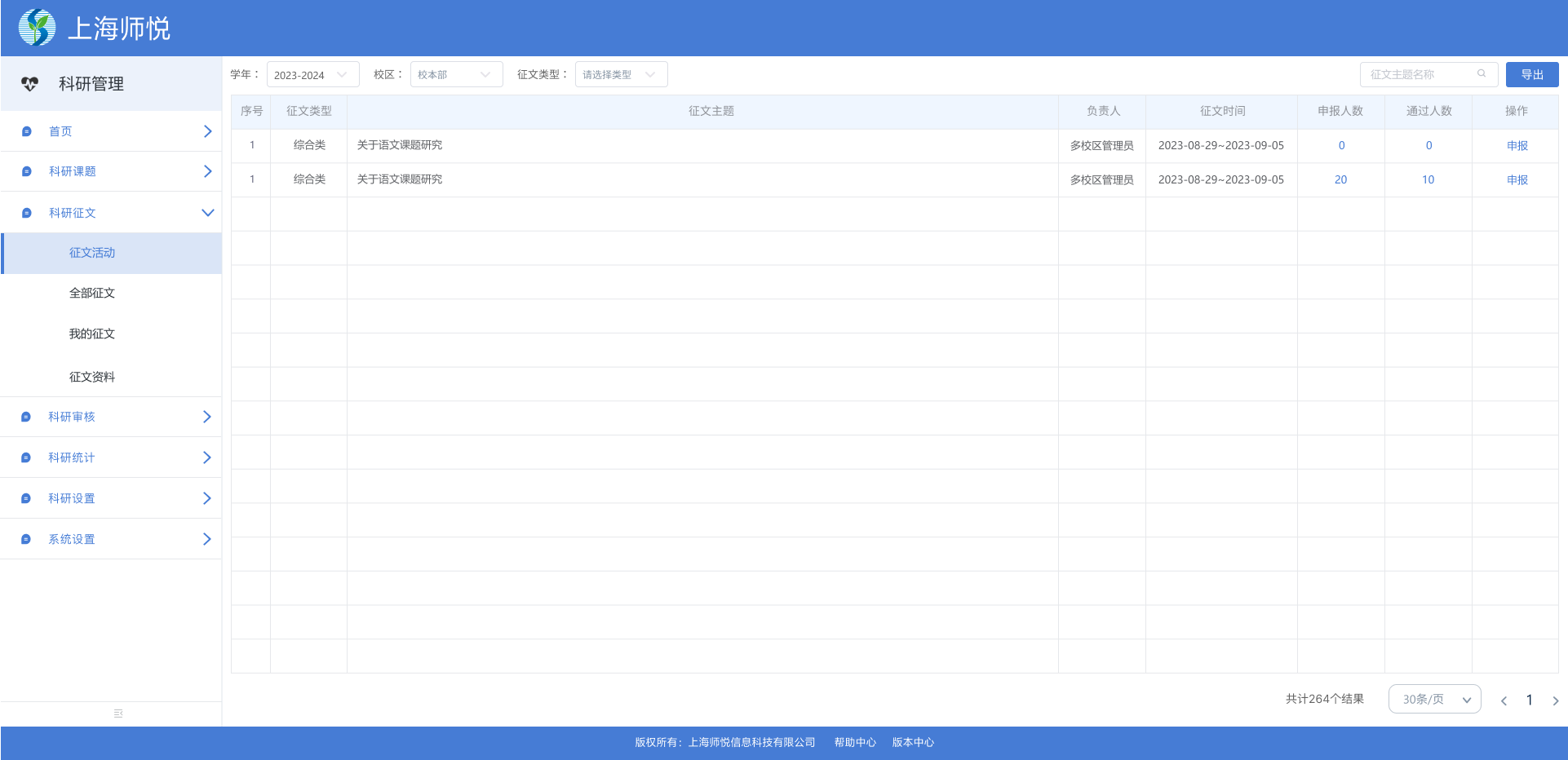Click the 上海师悦 logo icon
The width and height of the screenshot is (1568, 760).
point(37,28)
